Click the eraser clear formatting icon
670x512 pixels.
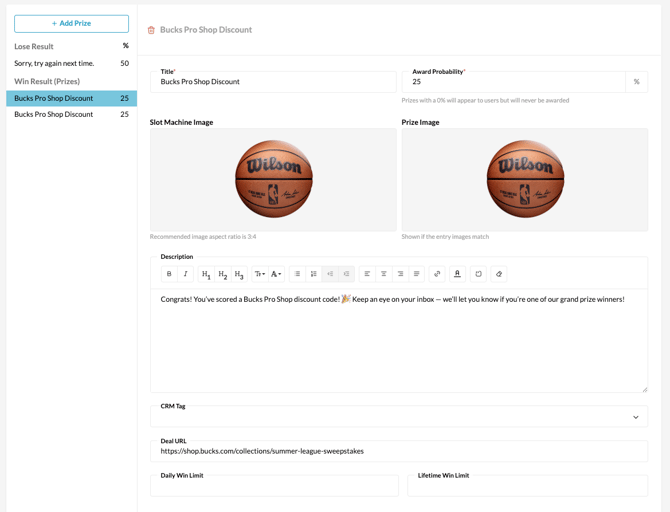click(x=499, y=274)
